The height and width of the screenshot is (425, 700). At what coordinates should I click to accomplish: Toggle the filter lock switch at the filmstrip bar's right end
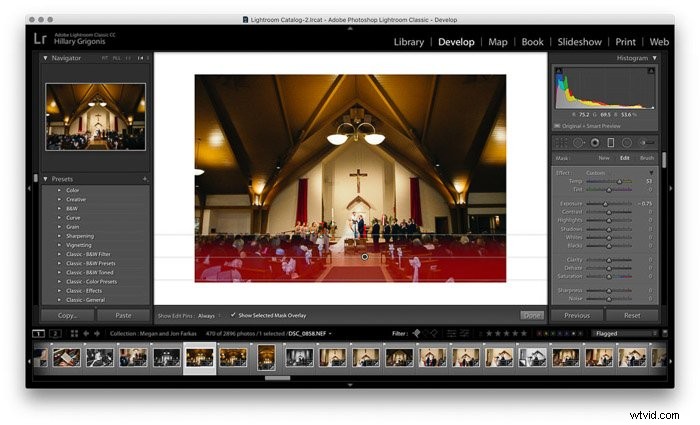665,333
